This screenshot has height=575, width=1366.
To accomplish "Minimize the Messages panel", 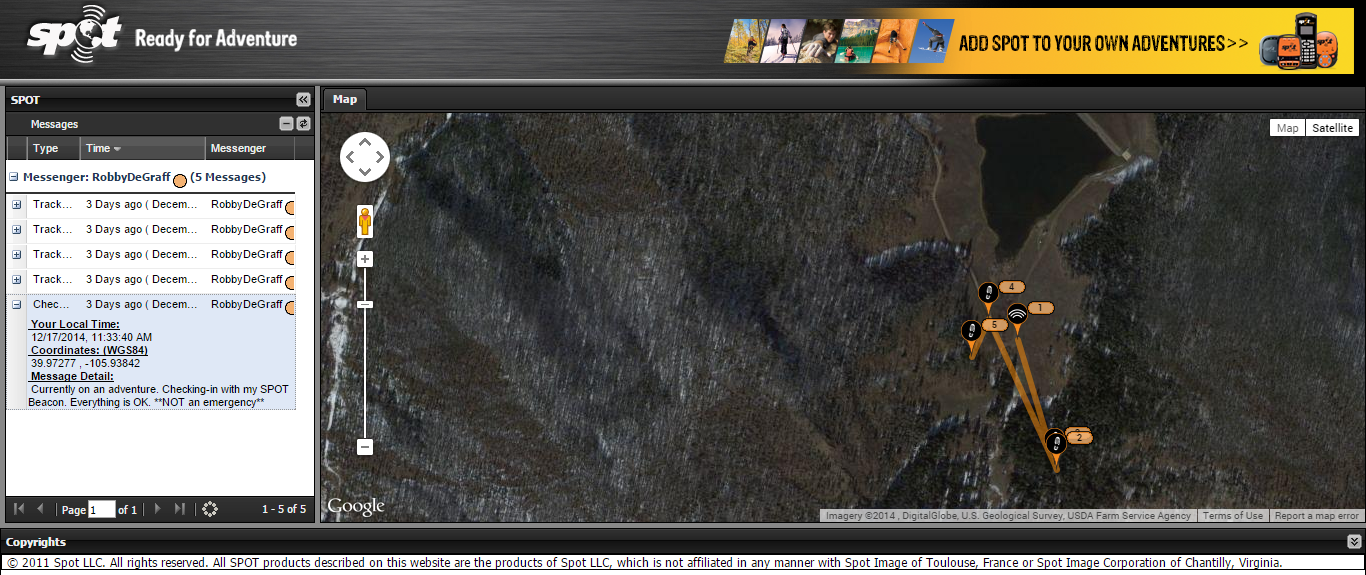I will click(286, 124).
